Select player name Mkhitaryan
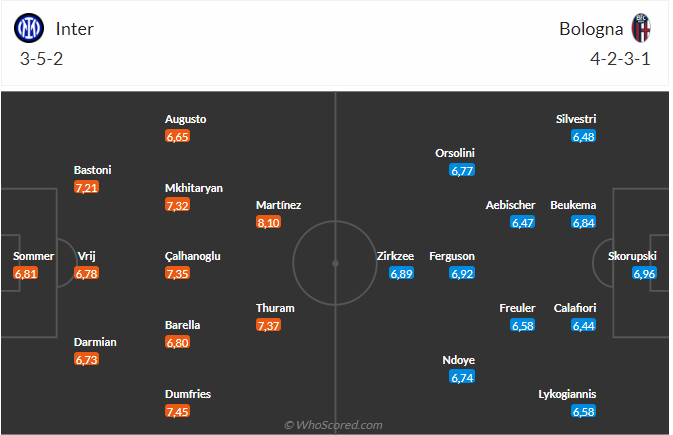 coord(194,188)
